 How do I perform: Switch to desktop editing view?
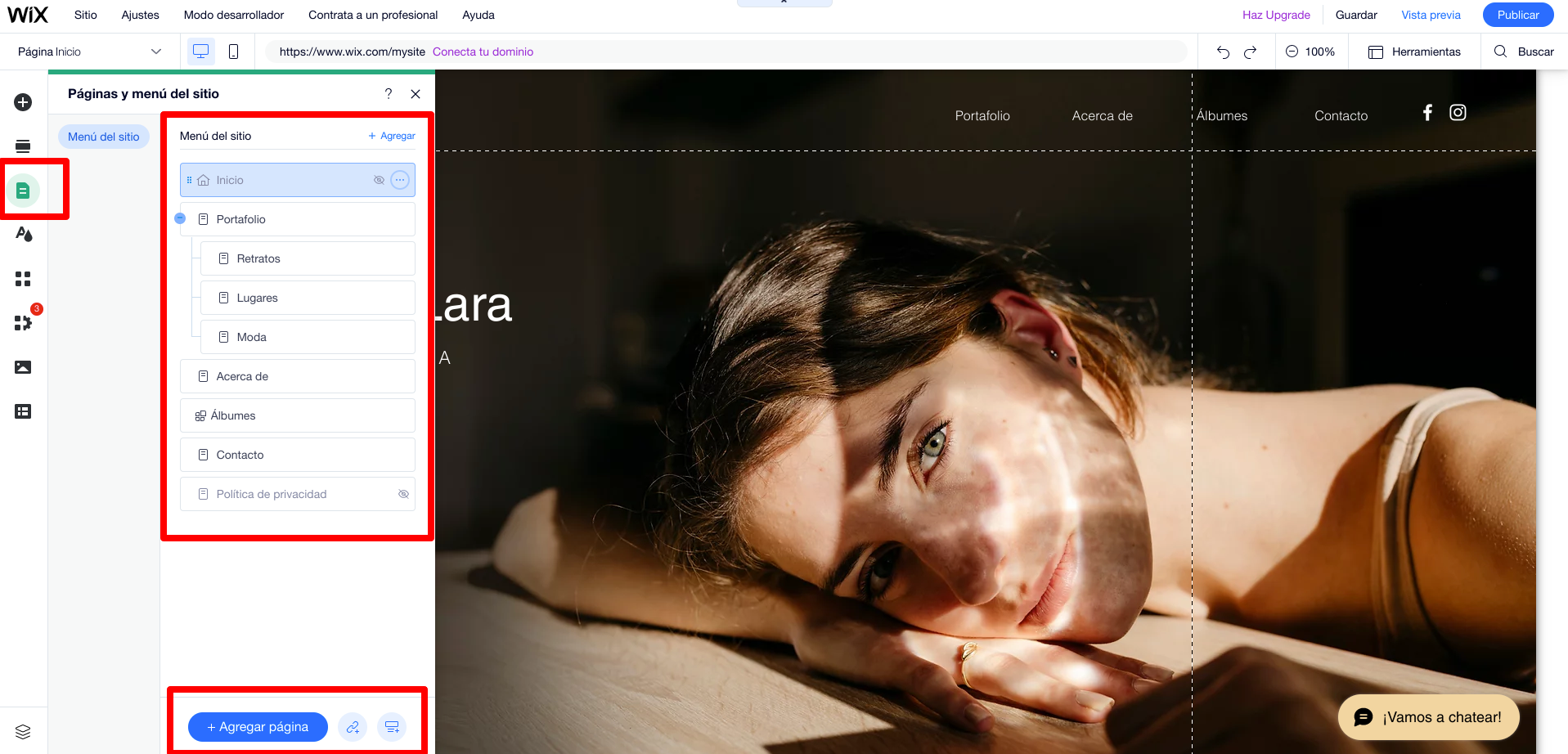point(200,51)
